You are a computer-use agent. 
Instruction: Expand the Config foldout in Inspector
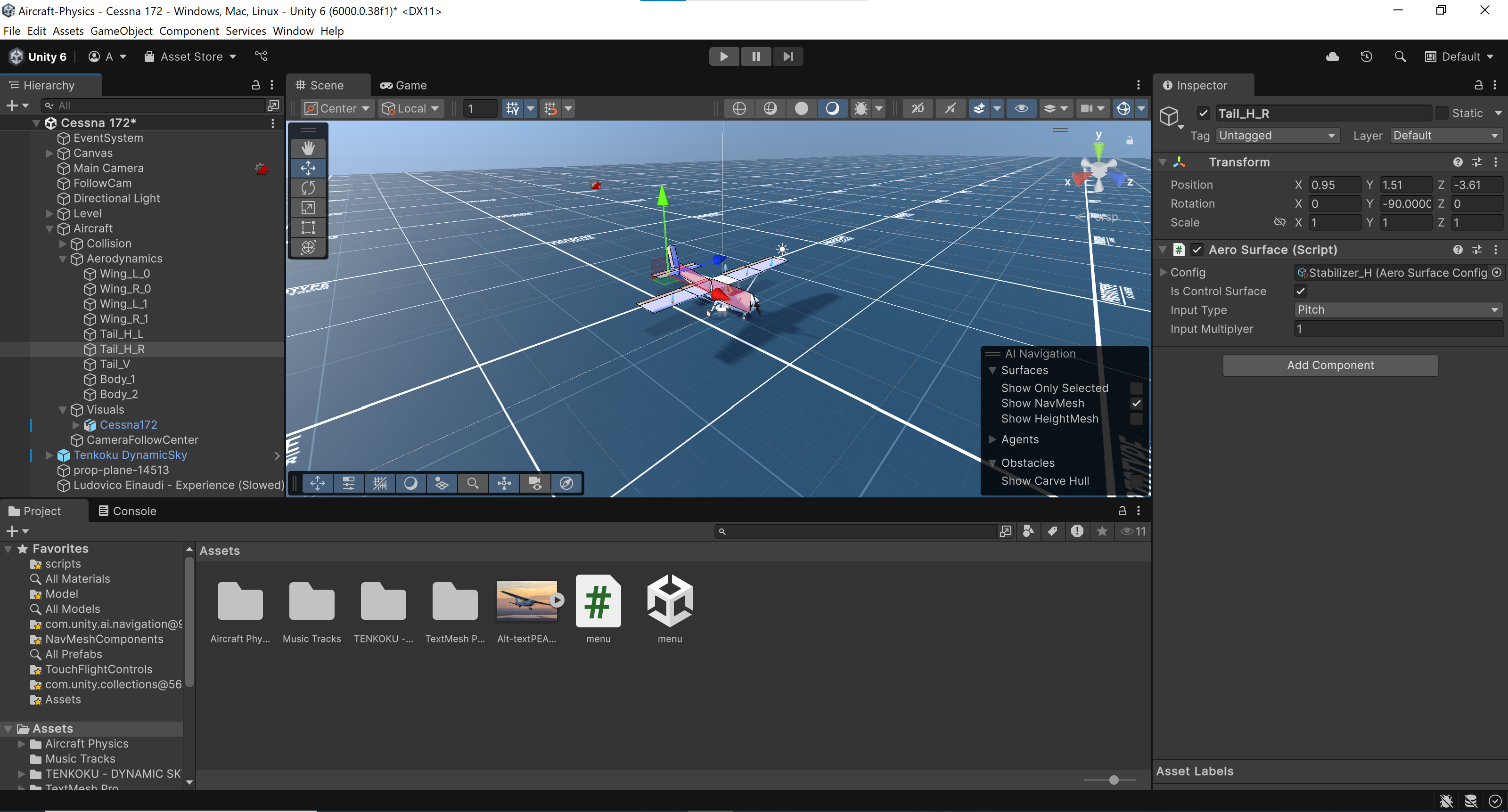(x=1163, y=272)
